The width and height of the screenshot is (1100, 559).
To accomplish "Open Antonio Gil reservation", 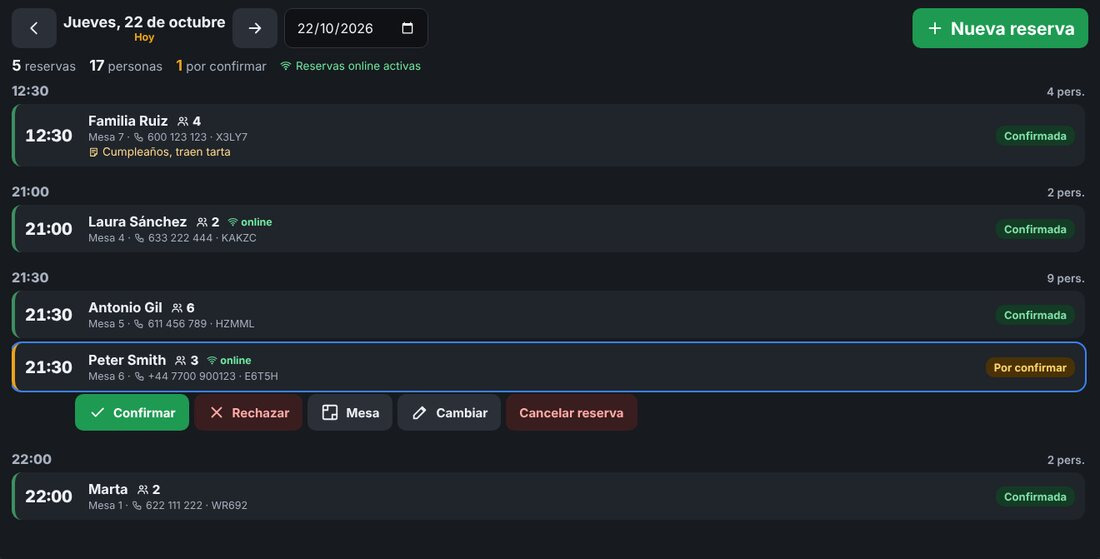I will [549, 314].
